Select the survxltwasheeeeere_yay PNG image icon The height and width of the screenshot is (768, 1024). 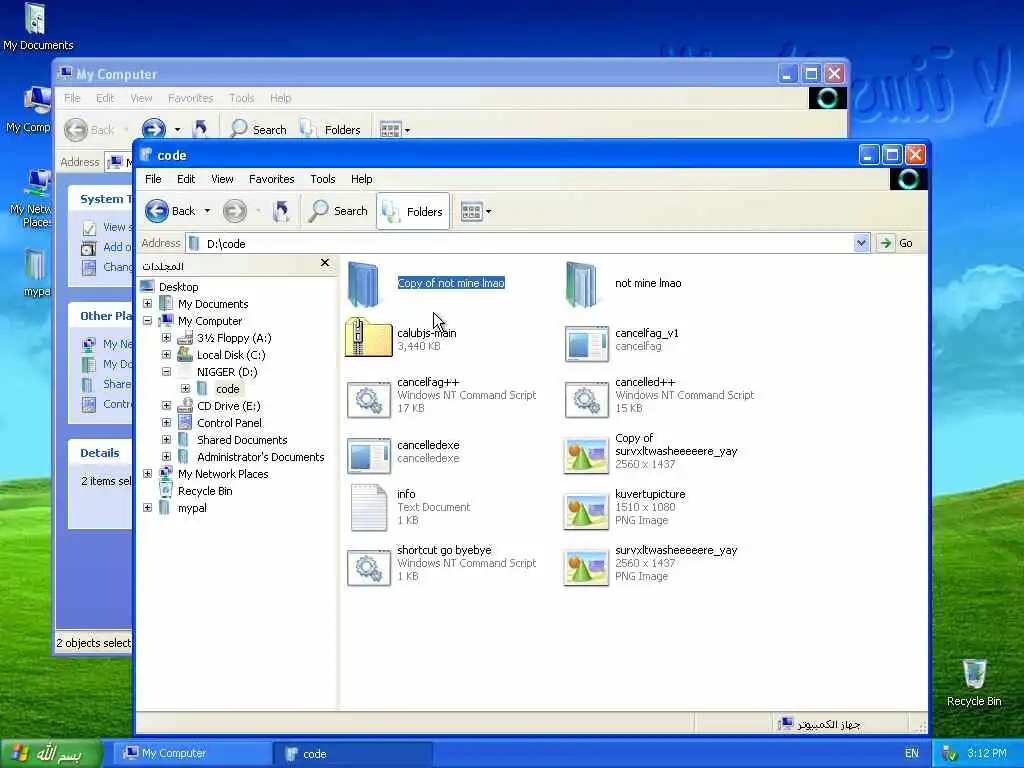pos(586,568)
